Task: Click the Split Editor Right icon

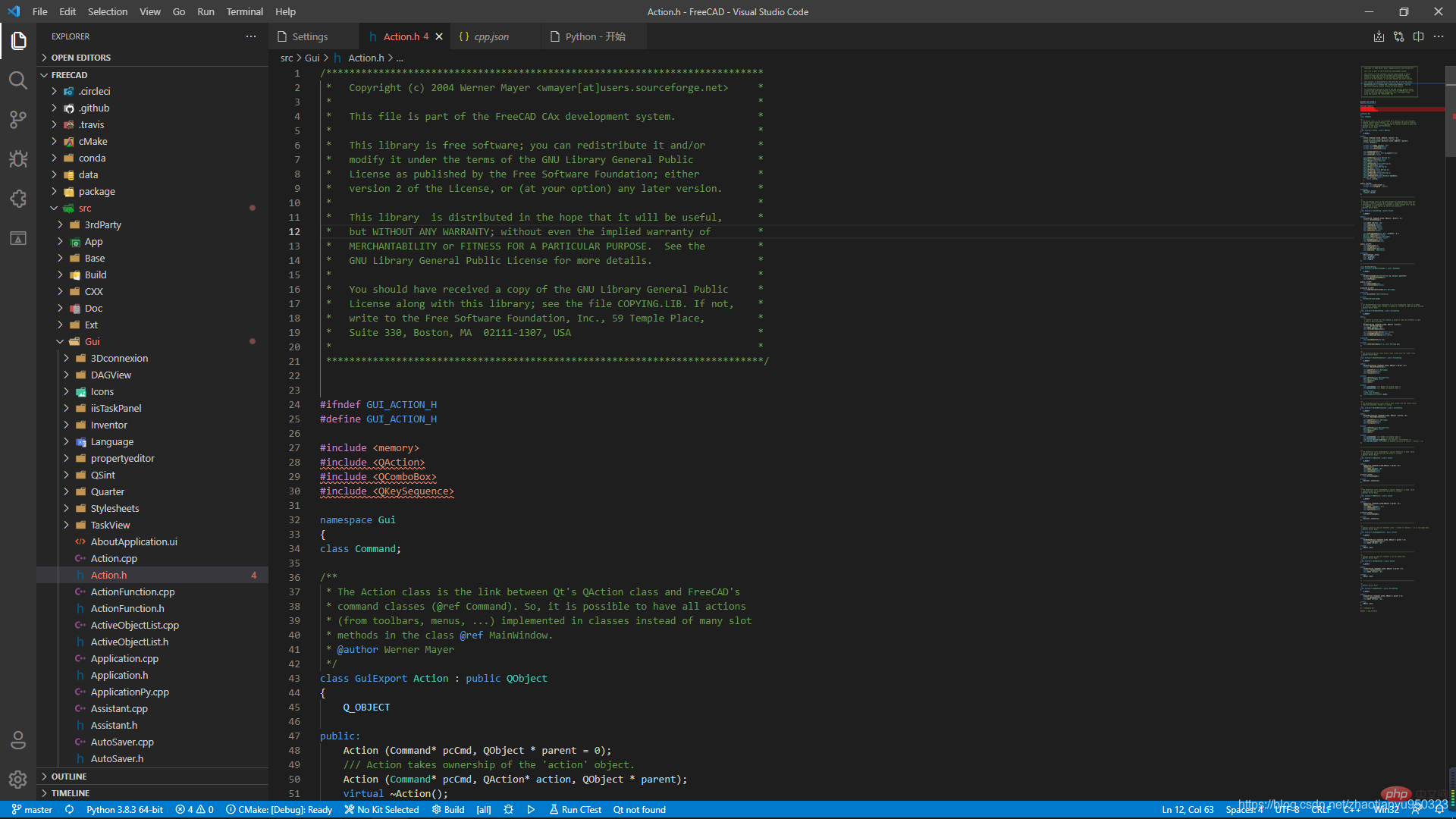Action: pyautogui.click(x=1418, y=36)
